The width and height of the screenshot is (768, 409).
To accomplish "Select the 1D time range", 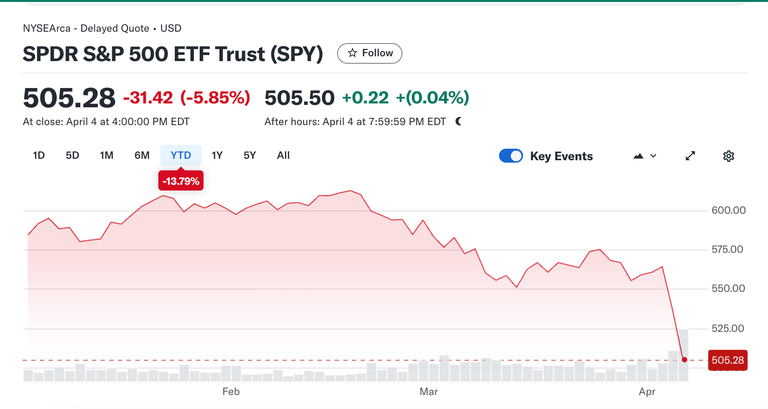I will coord(39,155).
